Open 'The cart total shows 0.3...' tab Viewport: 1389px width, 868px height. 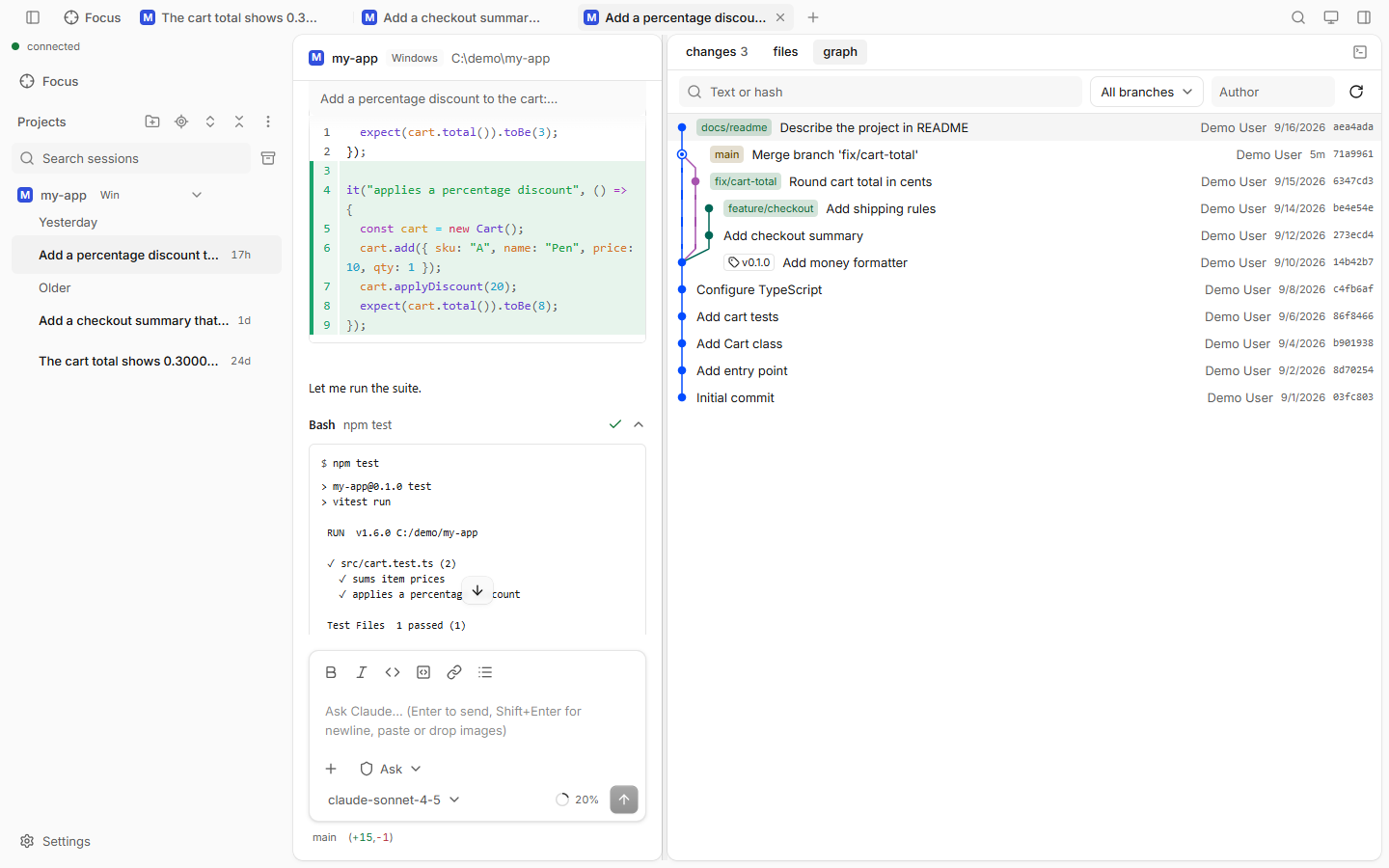(230, 17)
